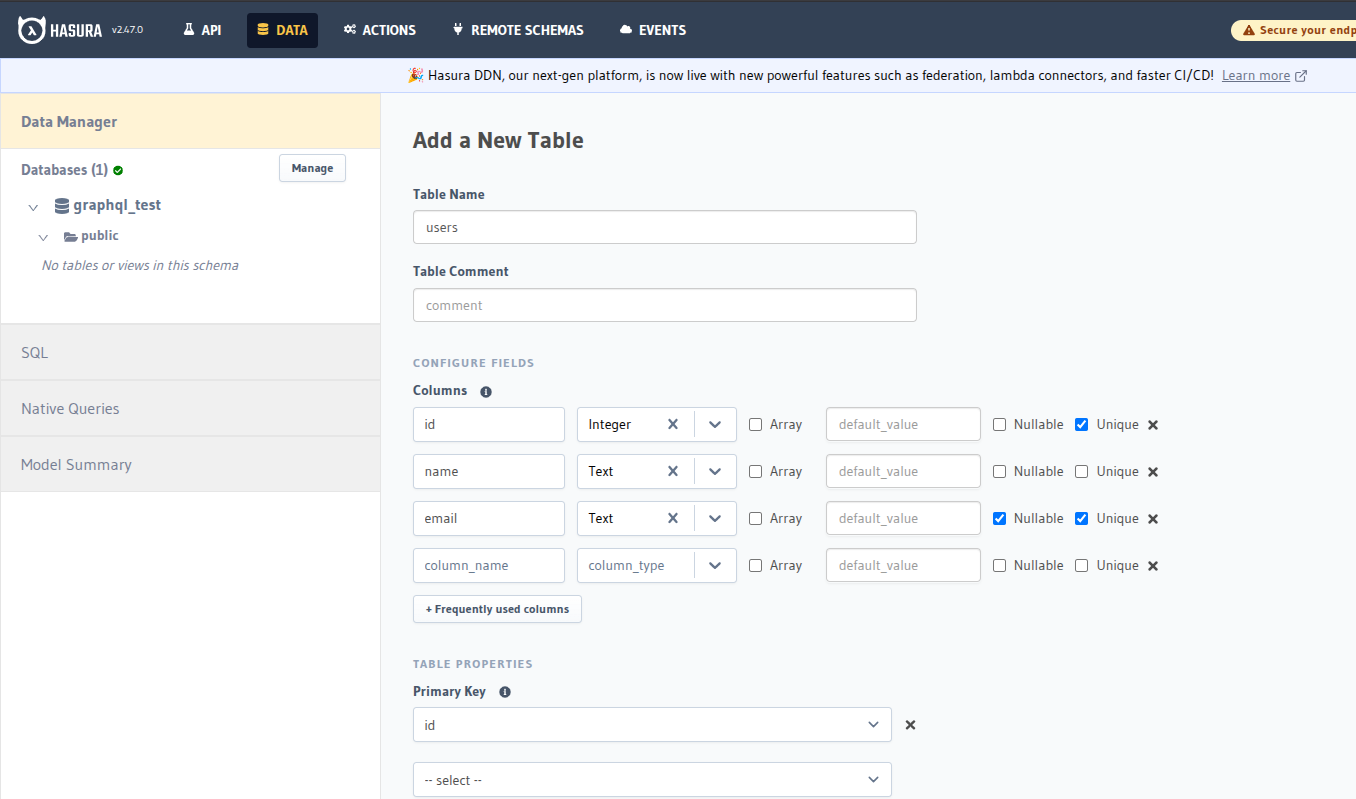Clear the Text type of email column

(673, 518)
